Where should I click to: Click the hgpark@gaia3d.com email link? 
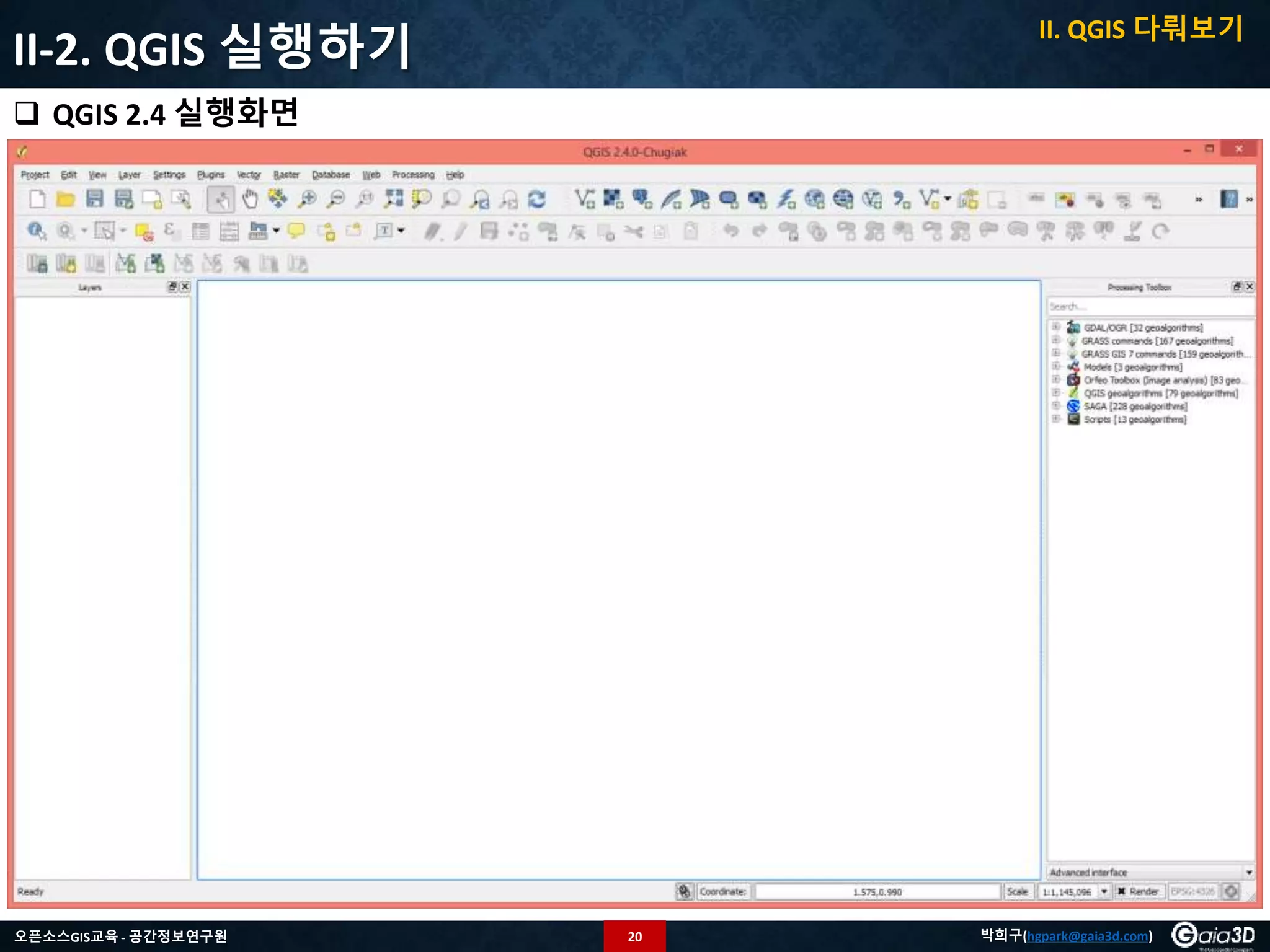(x=1088, y=936)
